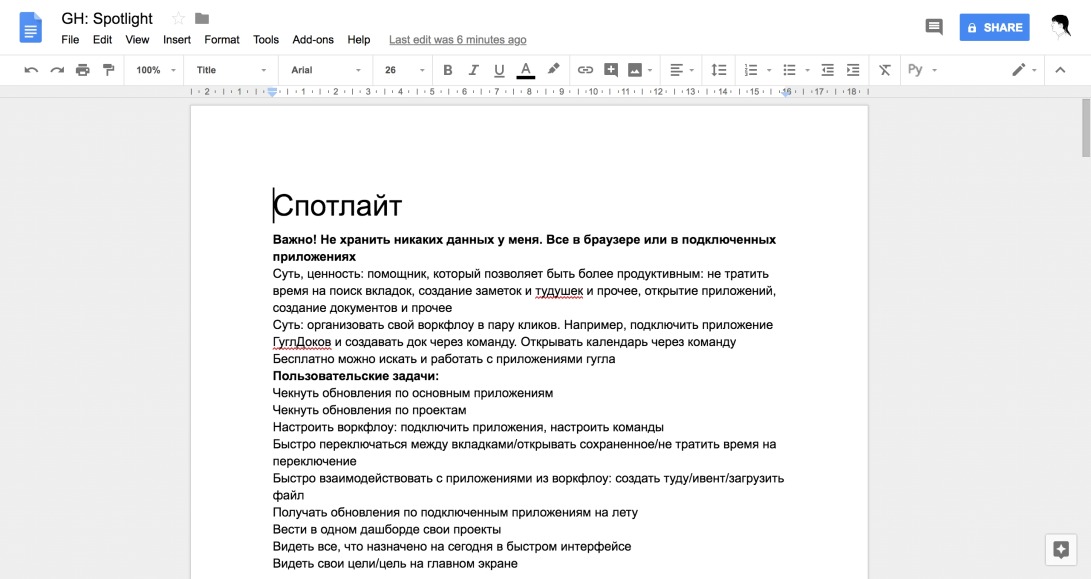Click 'Вести в одном дашборде свои проекты'
The image size is (1091, 579).
[387, 530]
